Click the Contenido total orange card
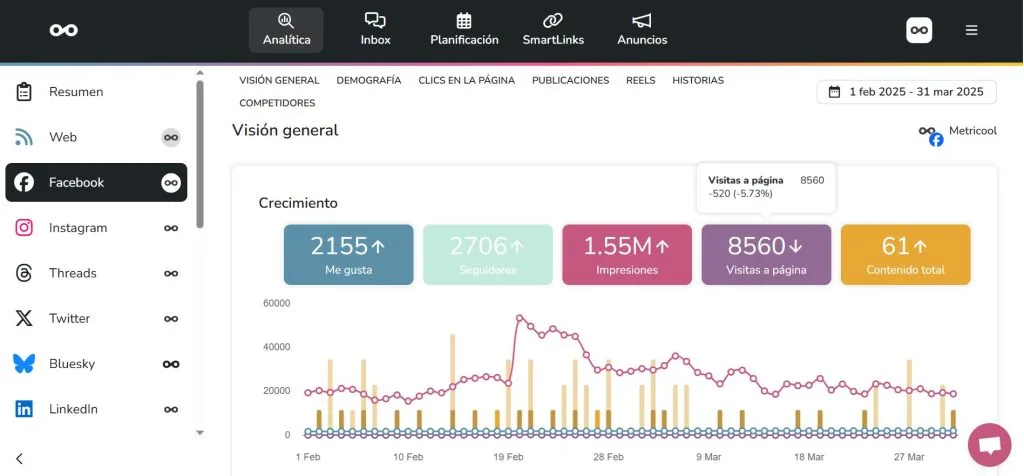Viewport: 1024px width, 476px height. click(905, 254)
